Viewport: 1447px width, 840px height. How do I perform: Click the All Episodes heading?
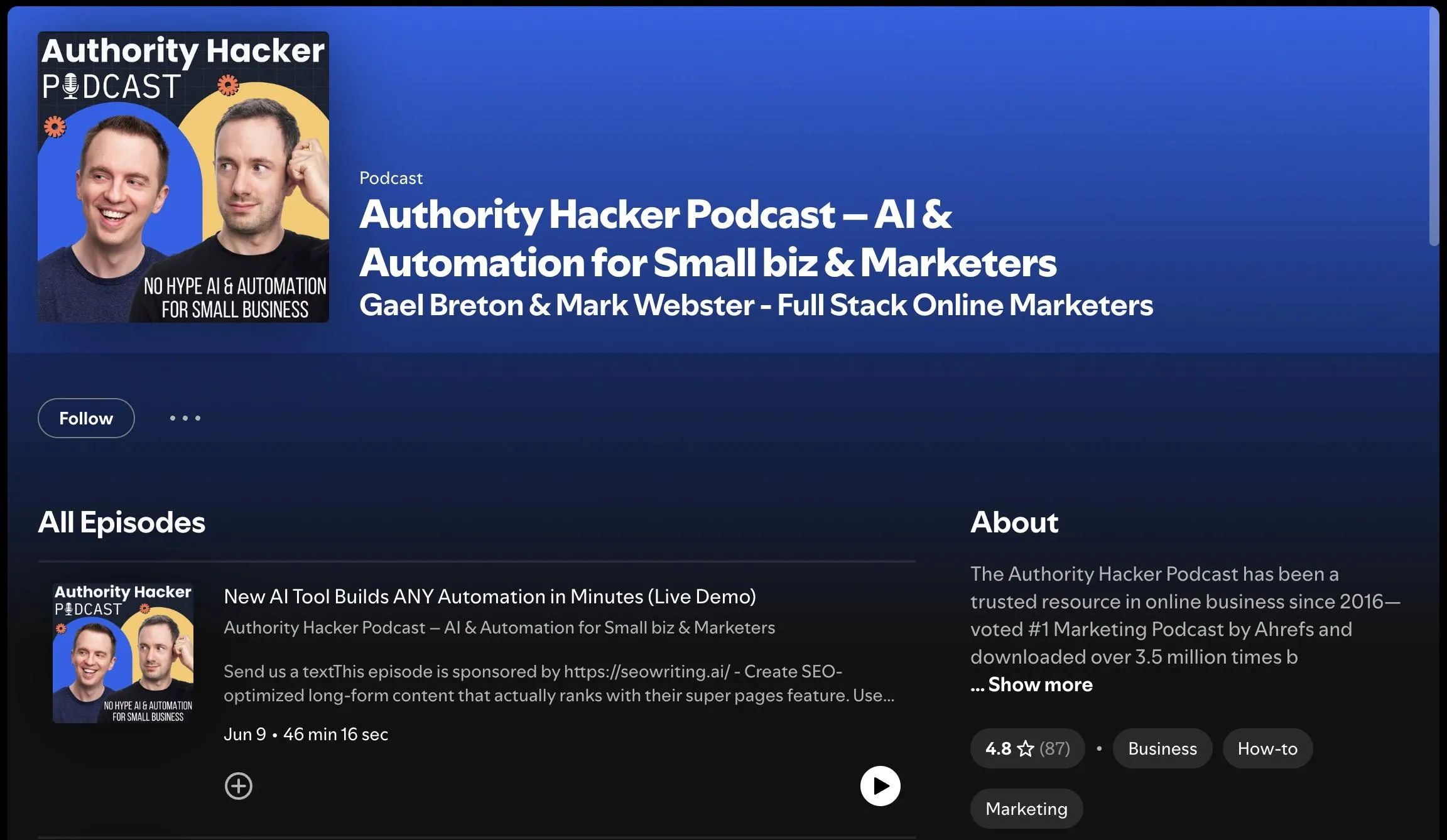(122, 522)
